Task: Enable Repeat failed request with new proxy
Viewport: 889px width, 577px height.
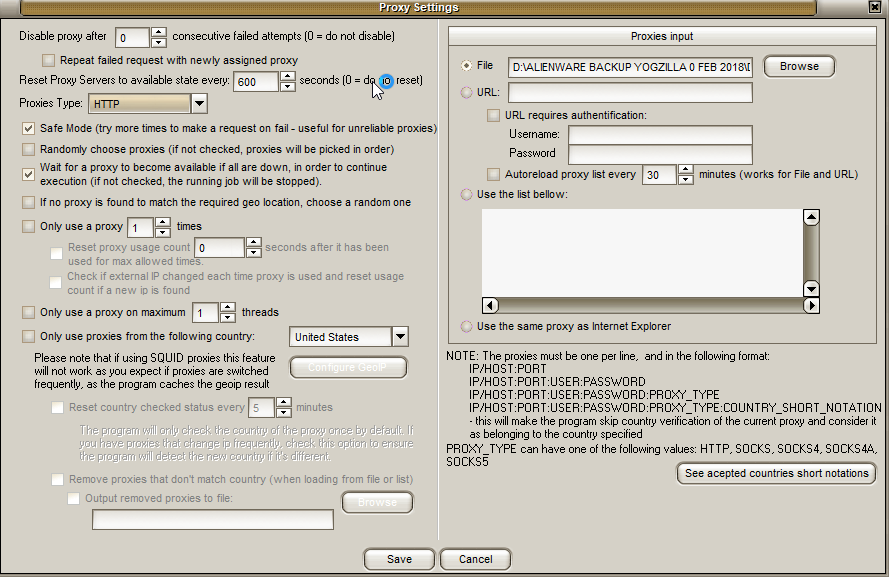Action: click(x=49, y=60)
